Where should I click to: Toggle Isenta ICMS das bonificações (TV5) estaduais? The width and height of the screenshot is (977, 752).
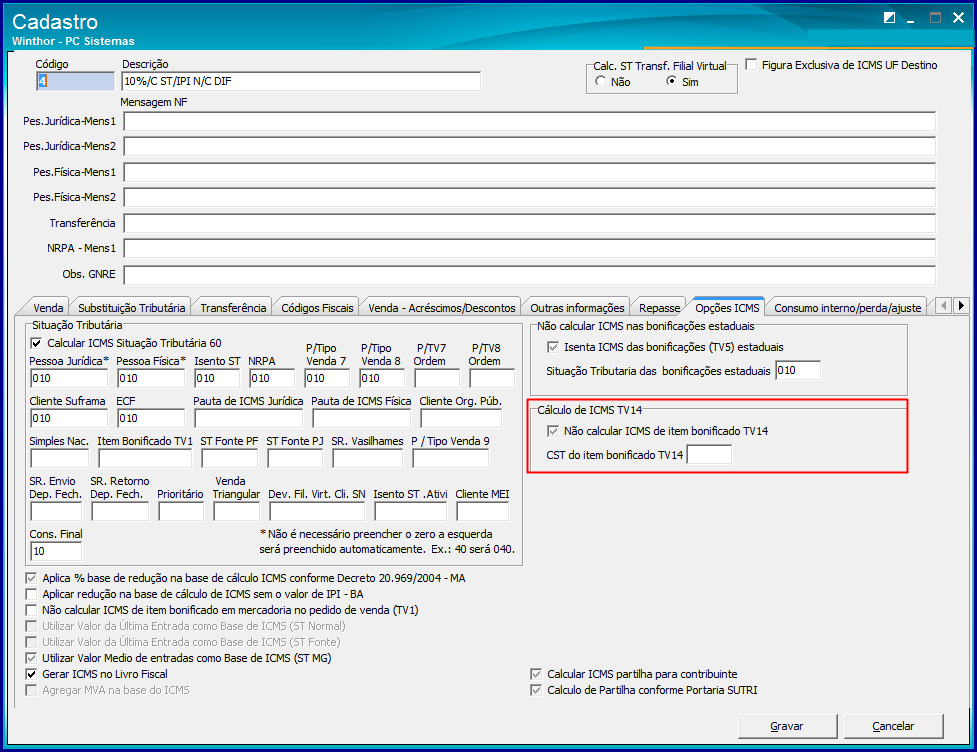[553, 347]
